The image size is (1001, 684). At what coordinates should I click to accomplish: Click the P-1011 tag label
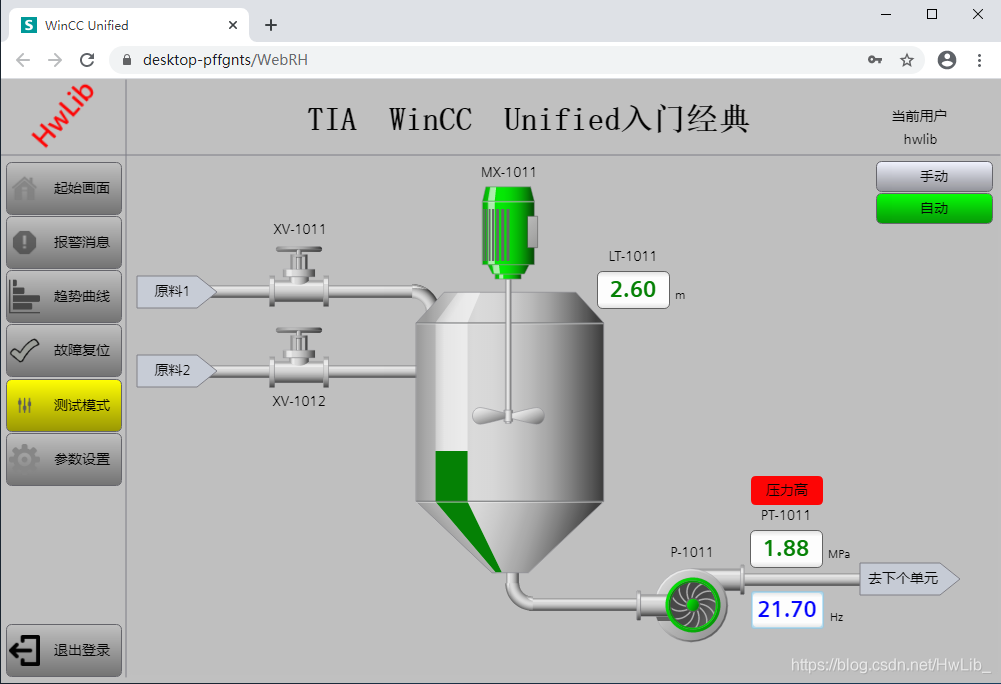[691, 552]
